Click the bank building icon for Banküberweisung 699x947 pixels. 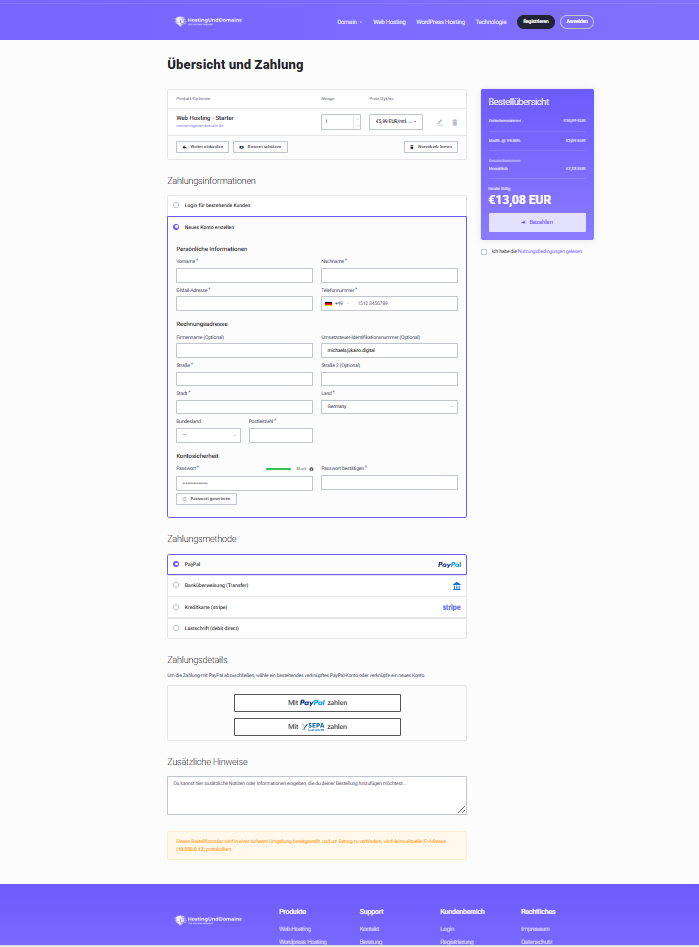click(457, 586)
